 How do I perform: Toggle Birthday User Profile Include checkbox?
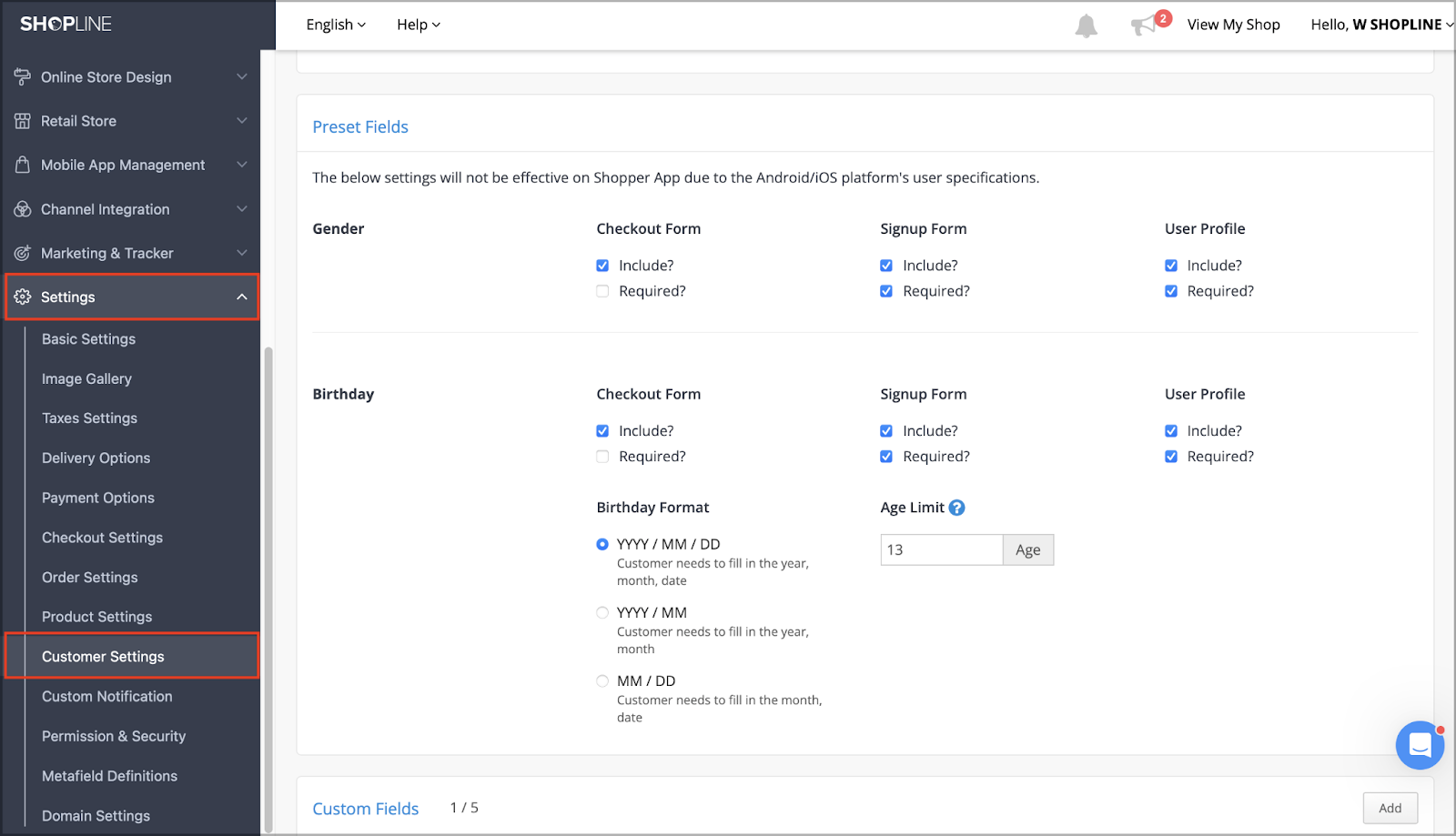click(x=1171, y=431)
